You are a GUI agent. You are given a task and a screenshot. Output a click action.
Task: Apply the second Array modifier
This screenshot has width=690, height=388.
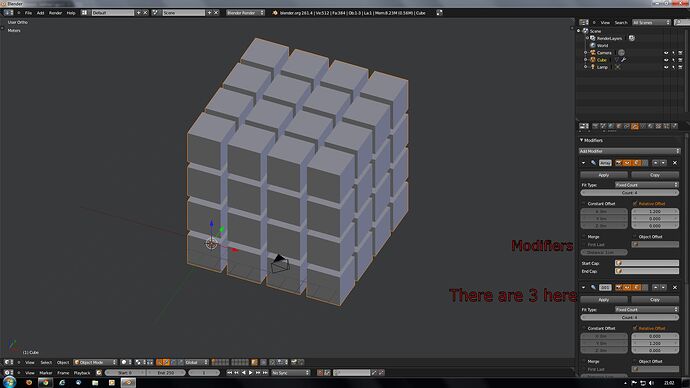click(604, 299)
